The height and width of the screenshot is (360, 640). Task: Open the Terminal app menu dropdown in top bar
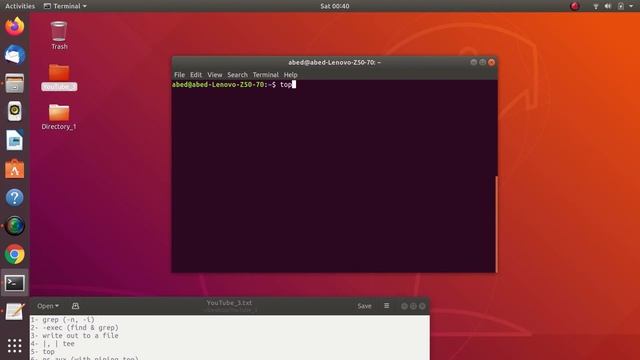[65, 6]
